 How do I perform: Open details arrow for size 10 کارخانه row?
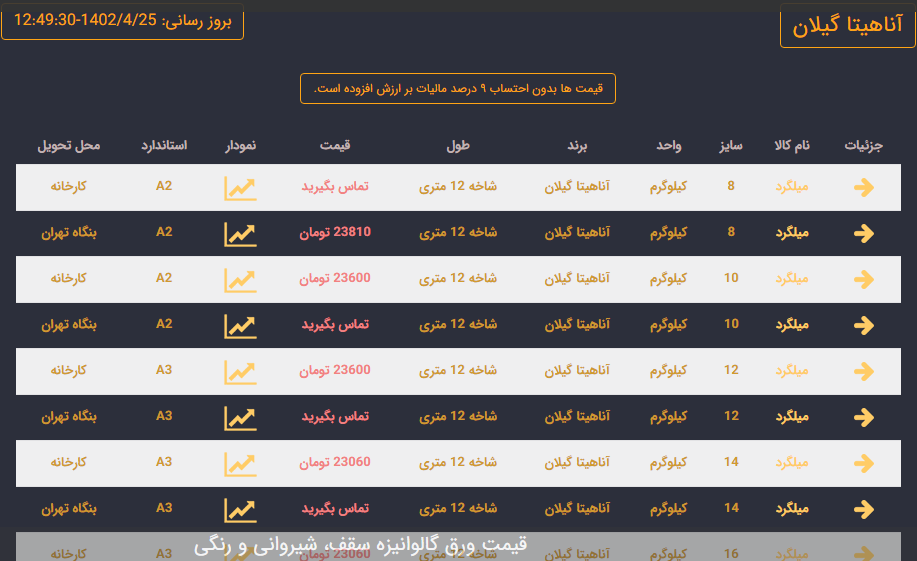point(864,279)
